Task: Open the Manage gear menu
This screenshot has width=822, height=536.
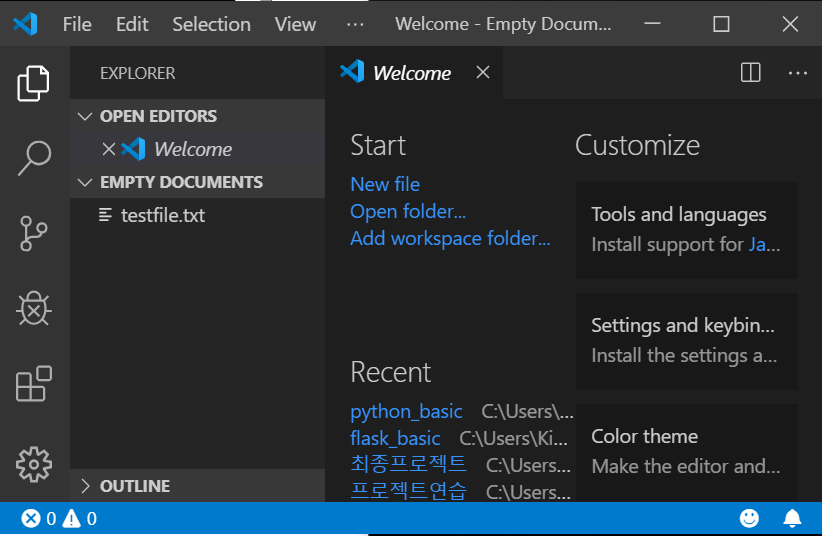Action: 34,464
